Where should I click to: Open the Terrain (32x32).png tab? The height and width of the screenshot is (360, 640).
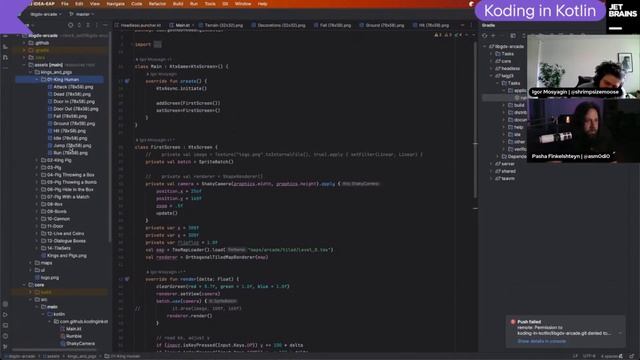tap(221, 25)
